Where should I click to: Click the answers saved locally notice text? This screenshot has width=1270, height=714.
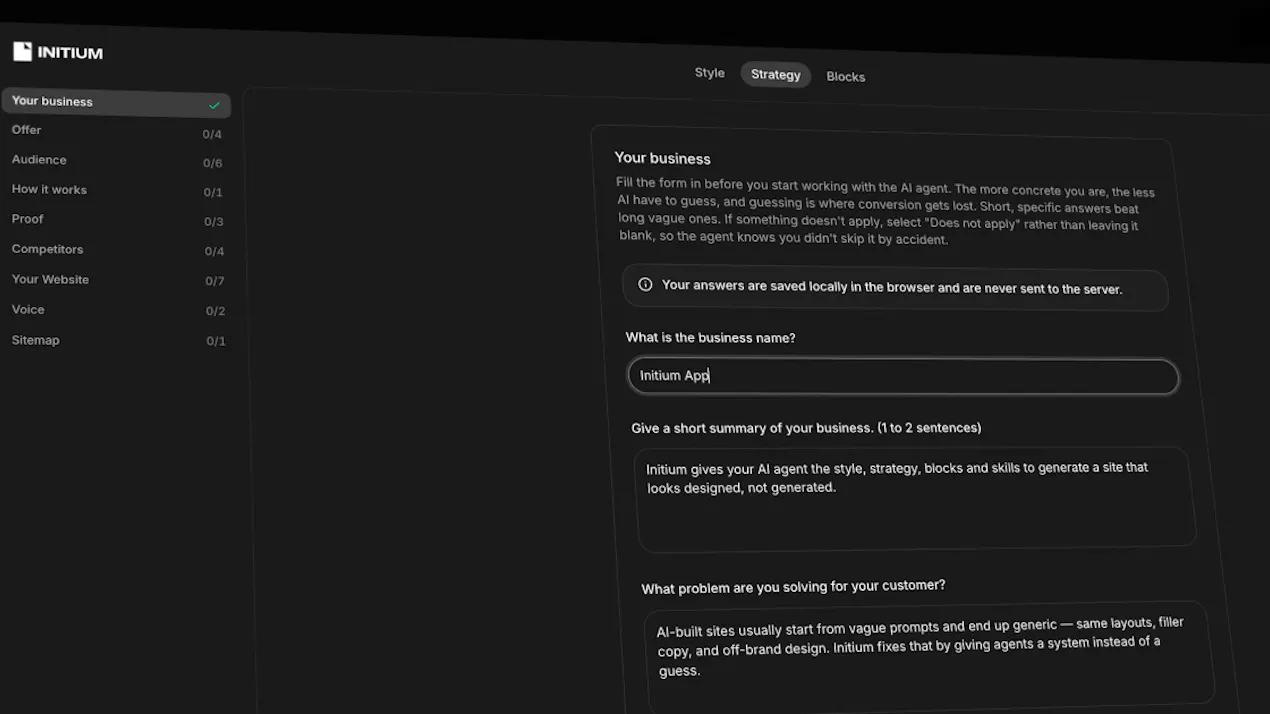coord(892,287)
